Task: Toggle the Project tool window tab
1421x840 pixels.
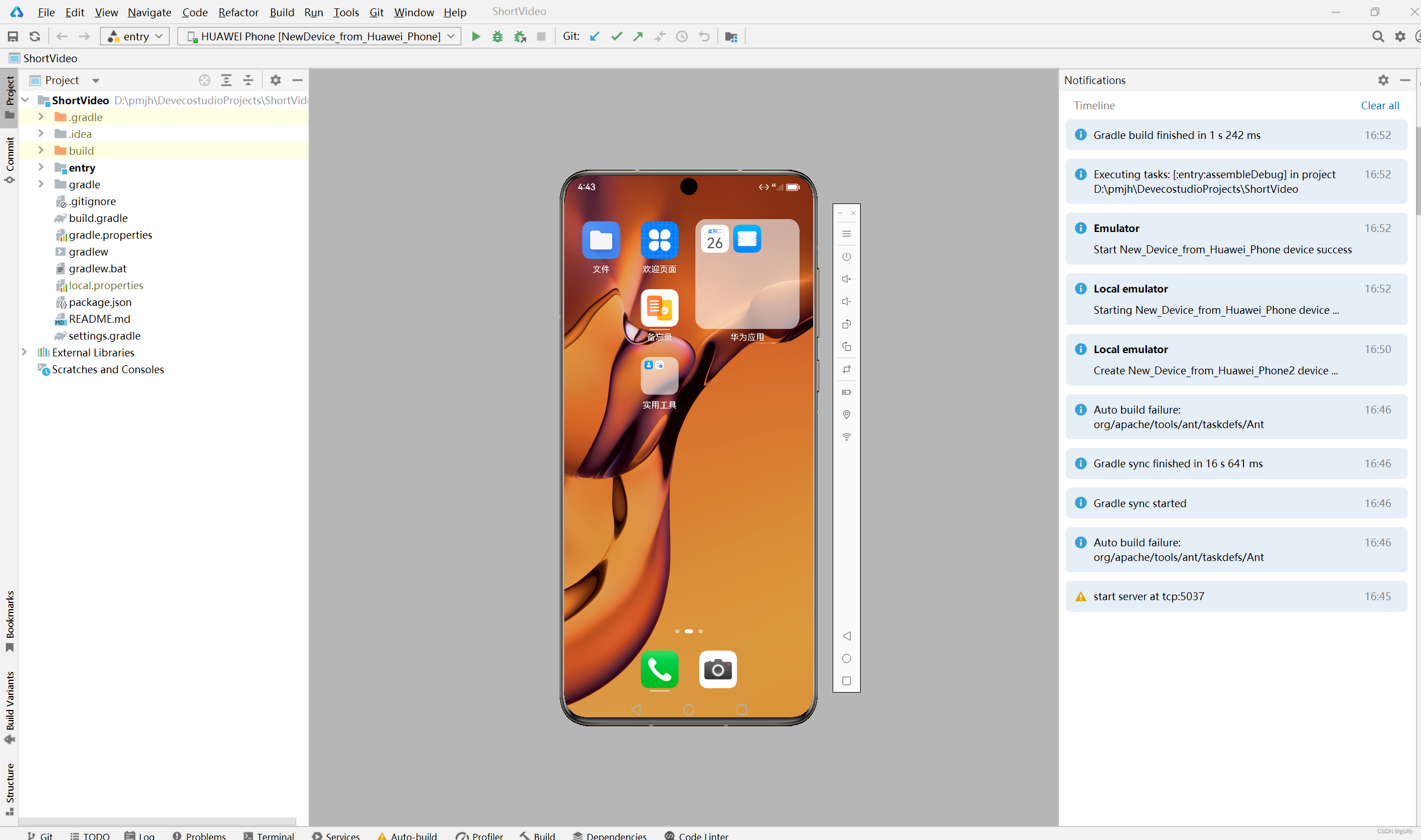Action: [x=10, y=96]
